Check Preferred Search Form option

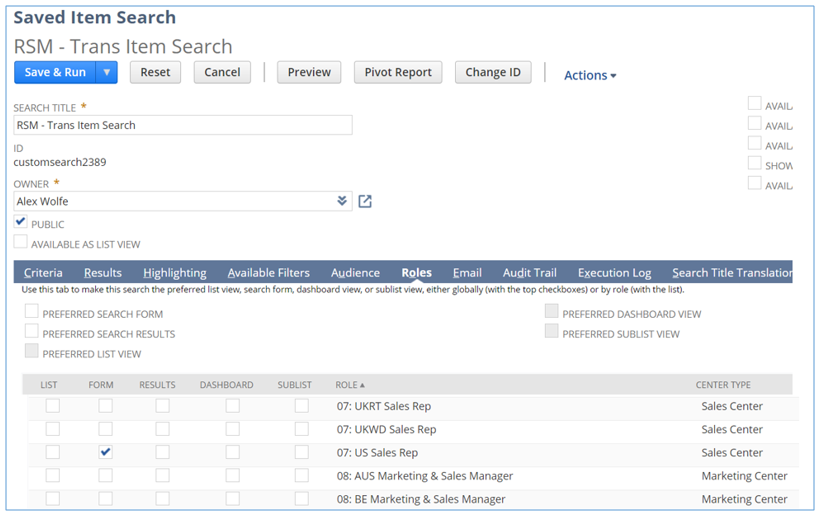tap(32, 313)
